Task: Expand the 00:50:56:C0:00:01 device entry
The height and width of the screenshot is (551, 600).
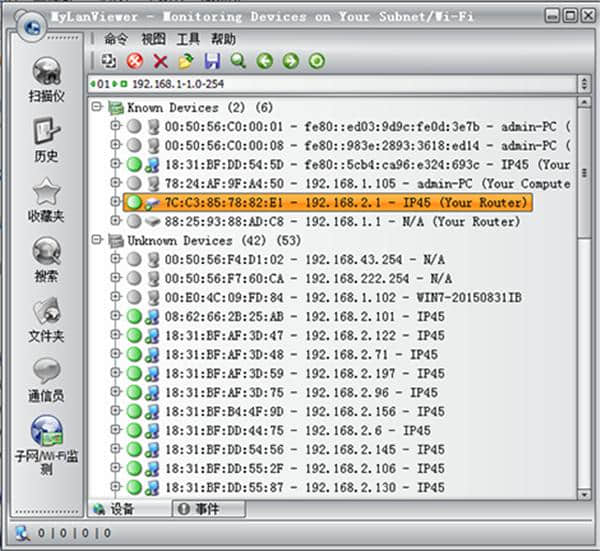Action: click(115, 126)
